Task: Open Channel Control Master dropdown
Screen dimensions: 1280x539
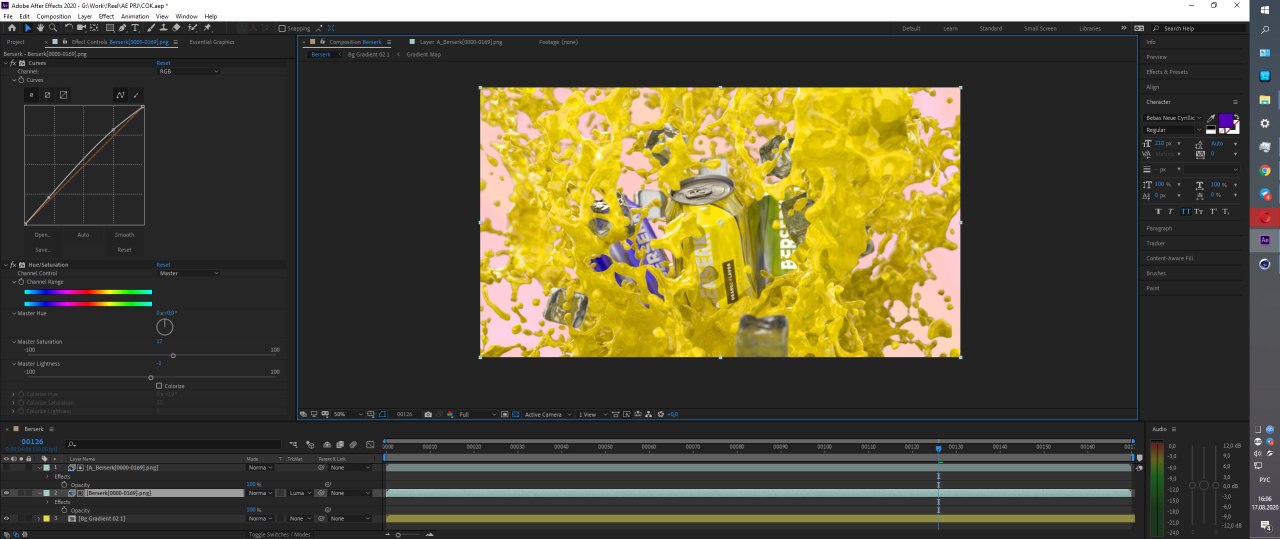Action: click(188, 273)
